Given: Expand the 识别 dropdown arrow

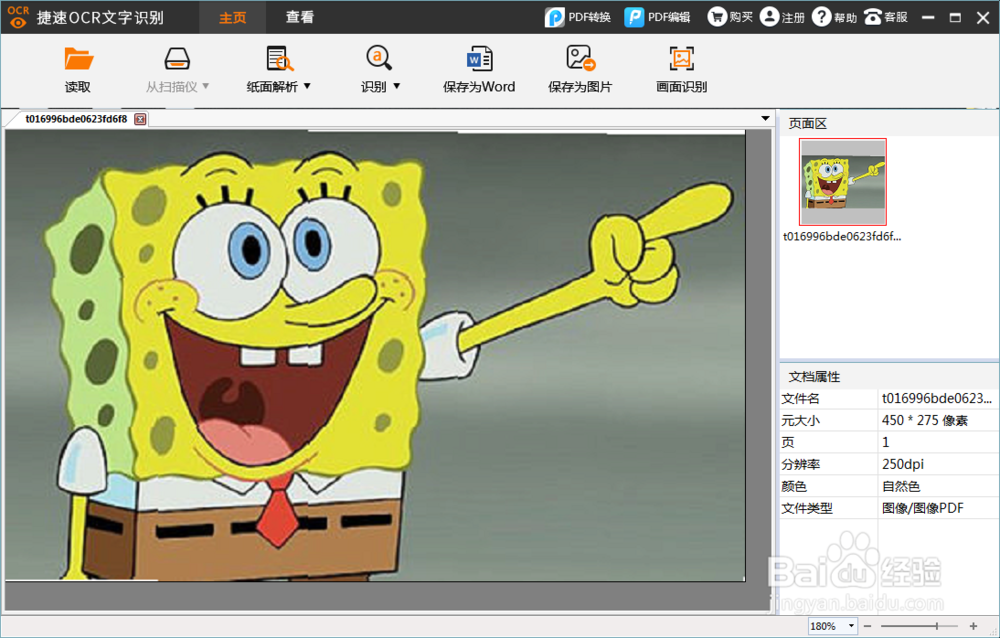Looking at the screenshot, I should click(x=397, y=86).
